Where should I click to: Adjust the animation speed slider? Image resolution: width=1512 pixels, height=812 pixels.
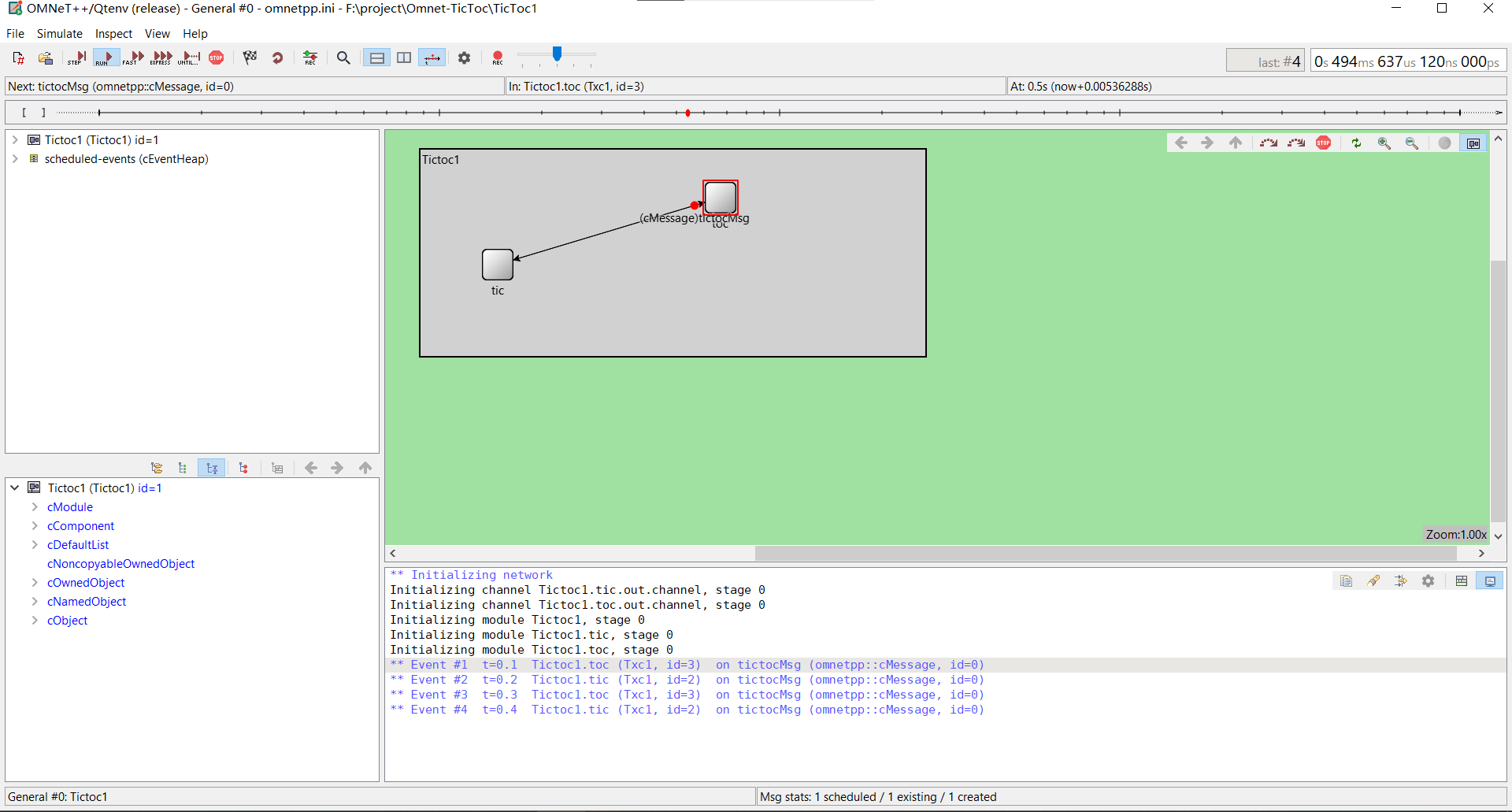point(557,54)
